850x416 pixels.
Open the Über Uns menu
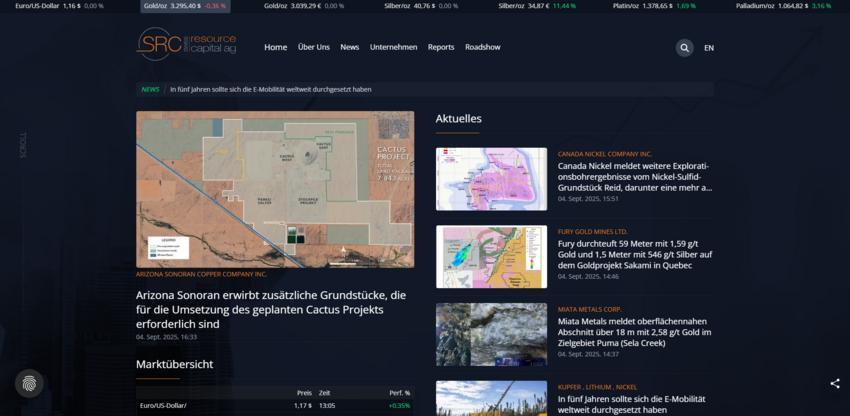[313, 47]
